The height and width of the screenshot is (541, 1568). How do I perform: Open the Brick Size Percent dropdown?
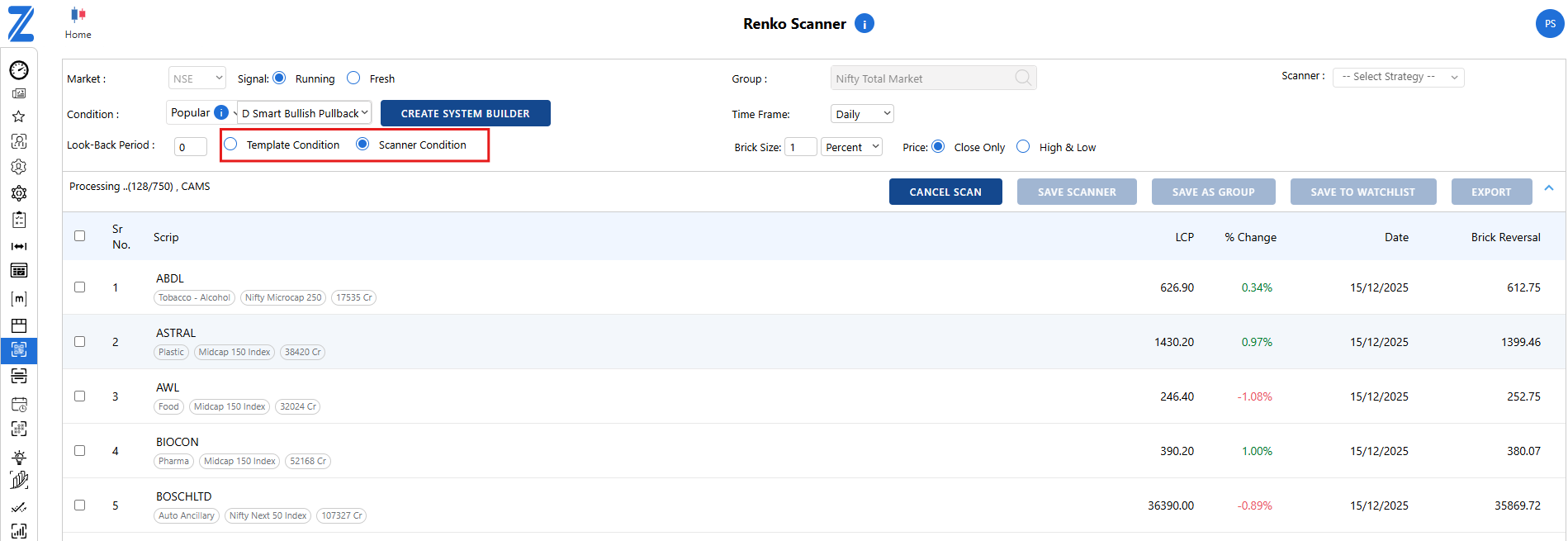tap(851, 147)
